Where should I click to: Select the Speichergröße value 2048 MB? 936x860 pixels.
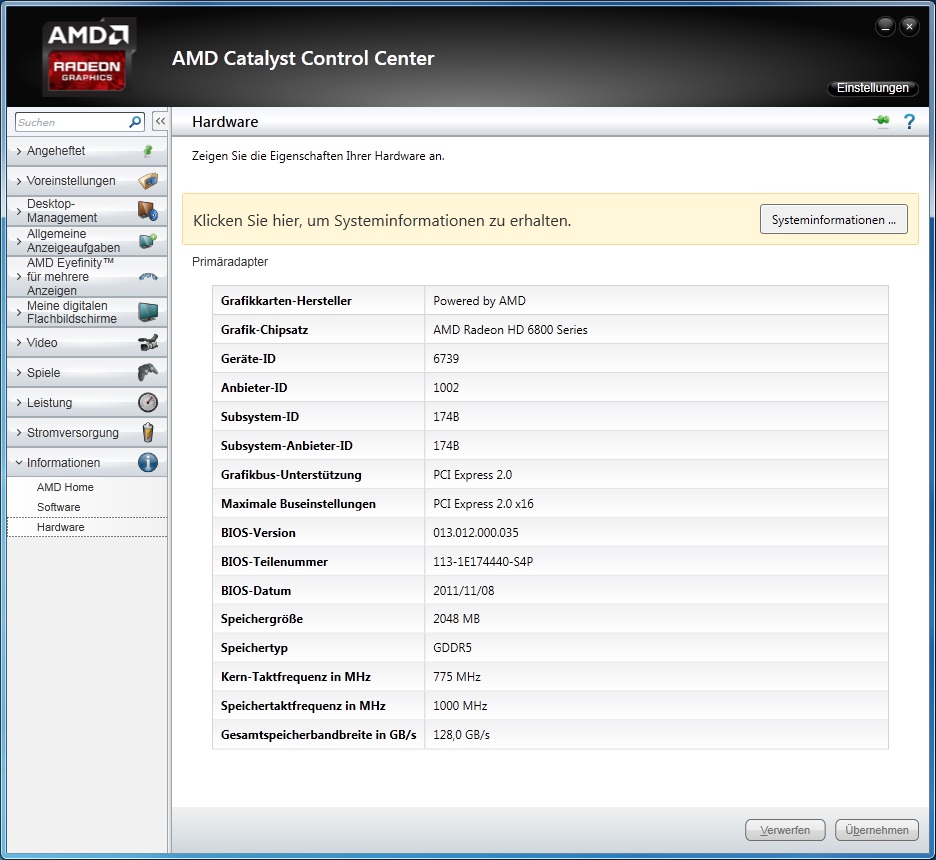click(456, 619)
